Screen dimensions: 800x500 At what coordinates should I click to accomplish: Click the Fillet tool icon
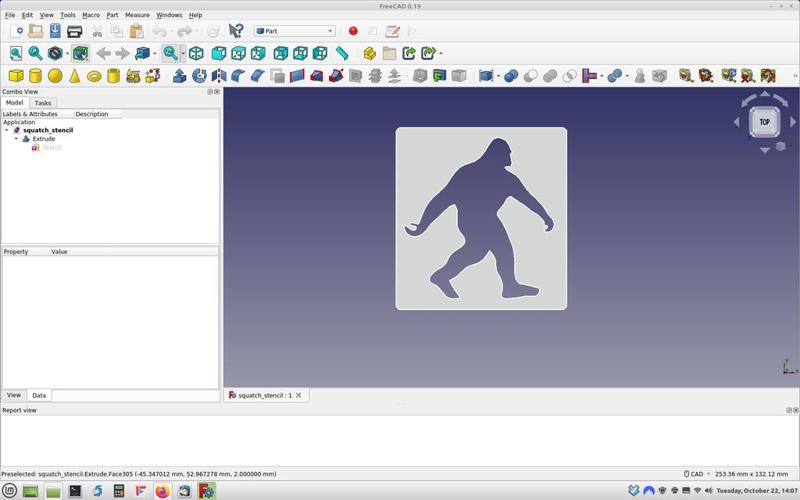coord(238,76)
